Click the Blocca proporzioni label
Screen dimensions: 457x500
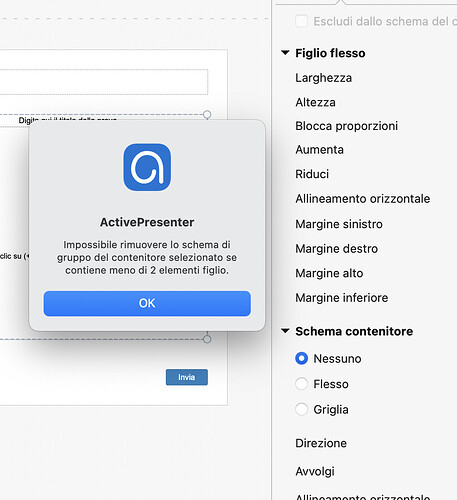[x=347, y=126]
